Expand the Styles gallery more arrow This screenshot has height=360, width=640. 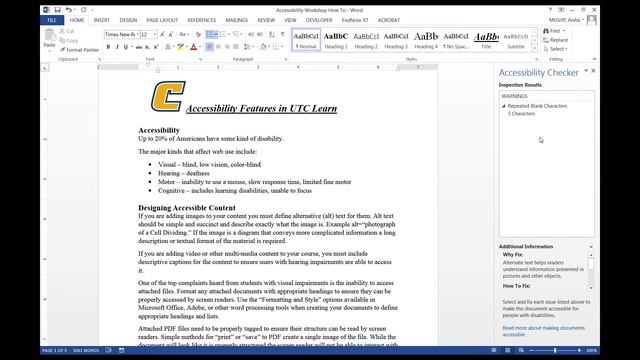535,49
